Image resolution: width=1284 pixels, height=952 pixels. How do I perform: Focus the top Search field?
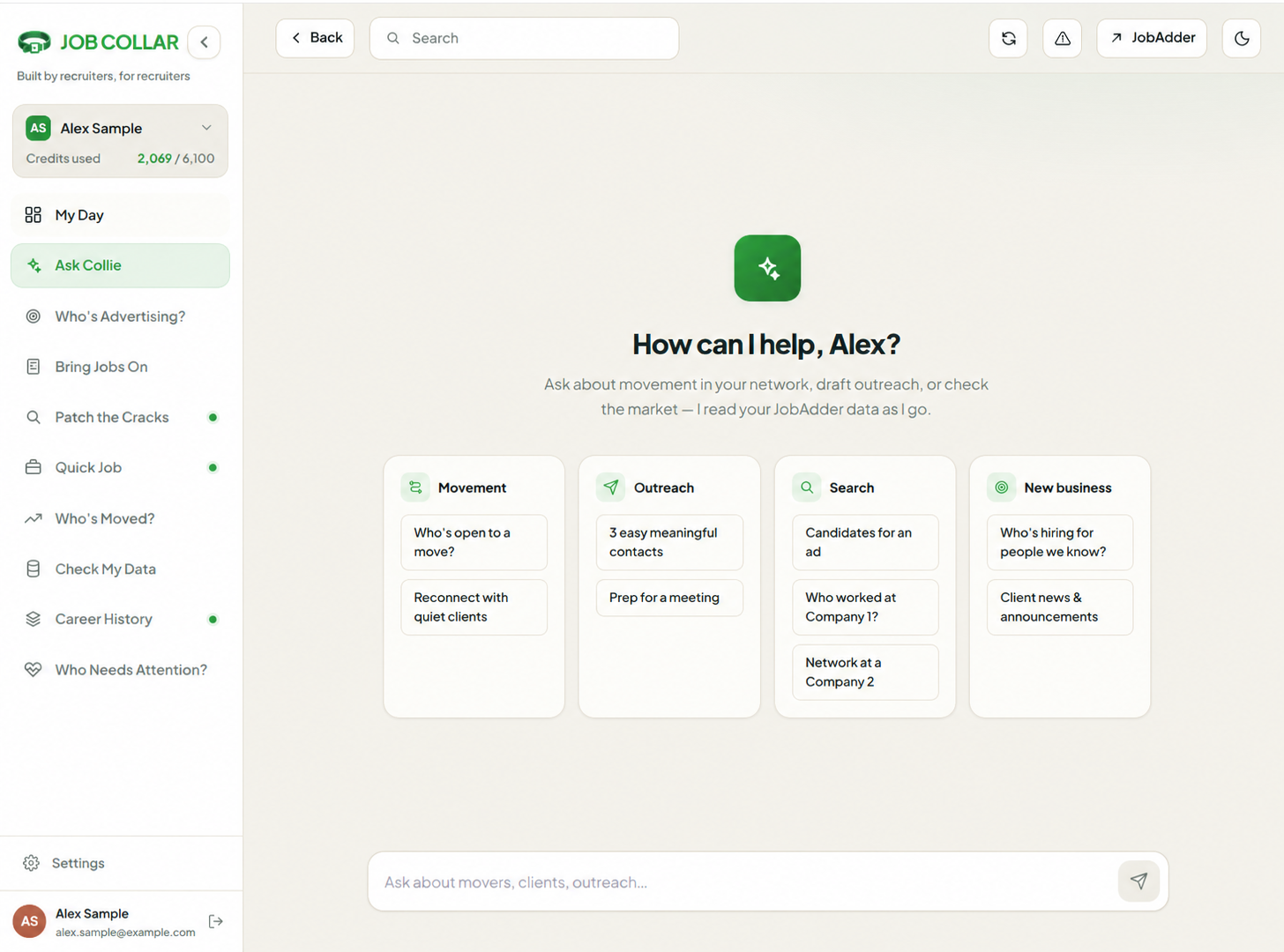524,39
